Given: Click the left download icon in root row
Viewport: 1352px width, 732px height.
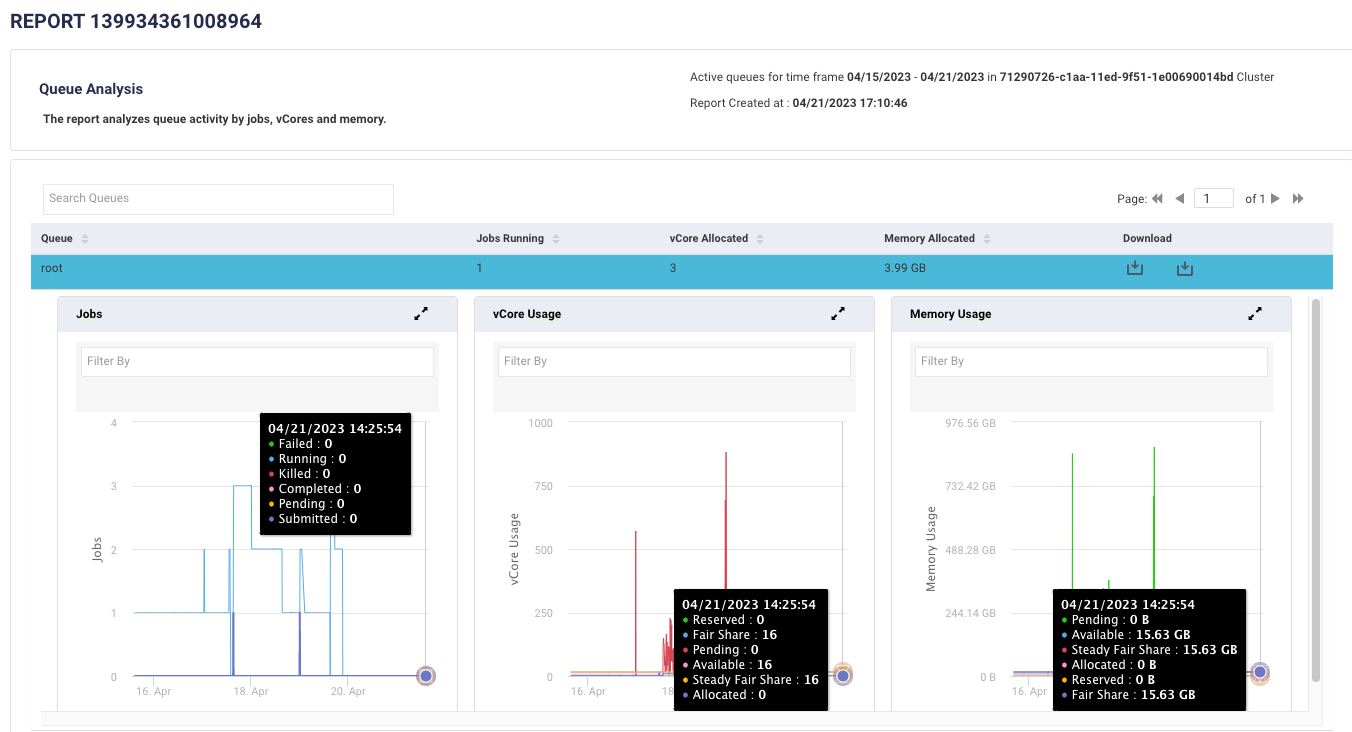Looking at the screenshot, I should [1135, 268].
